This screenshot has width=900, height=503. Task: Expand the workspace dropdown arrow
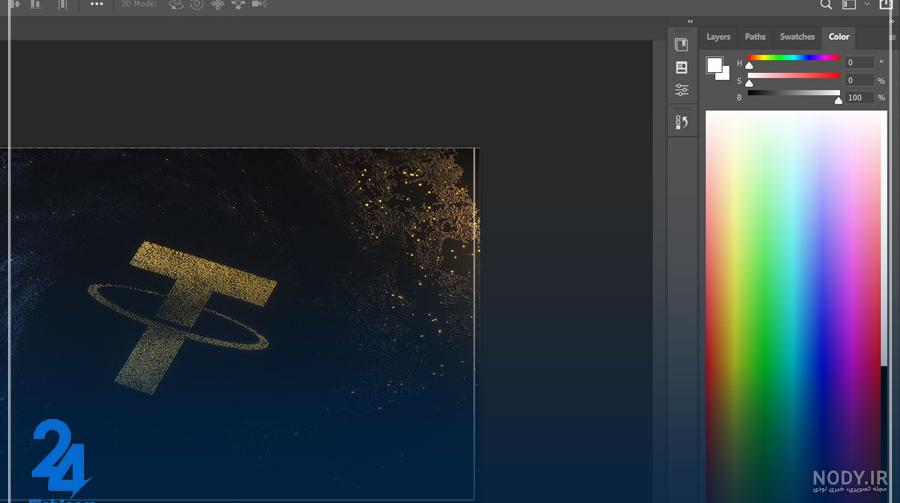point(867,5)
